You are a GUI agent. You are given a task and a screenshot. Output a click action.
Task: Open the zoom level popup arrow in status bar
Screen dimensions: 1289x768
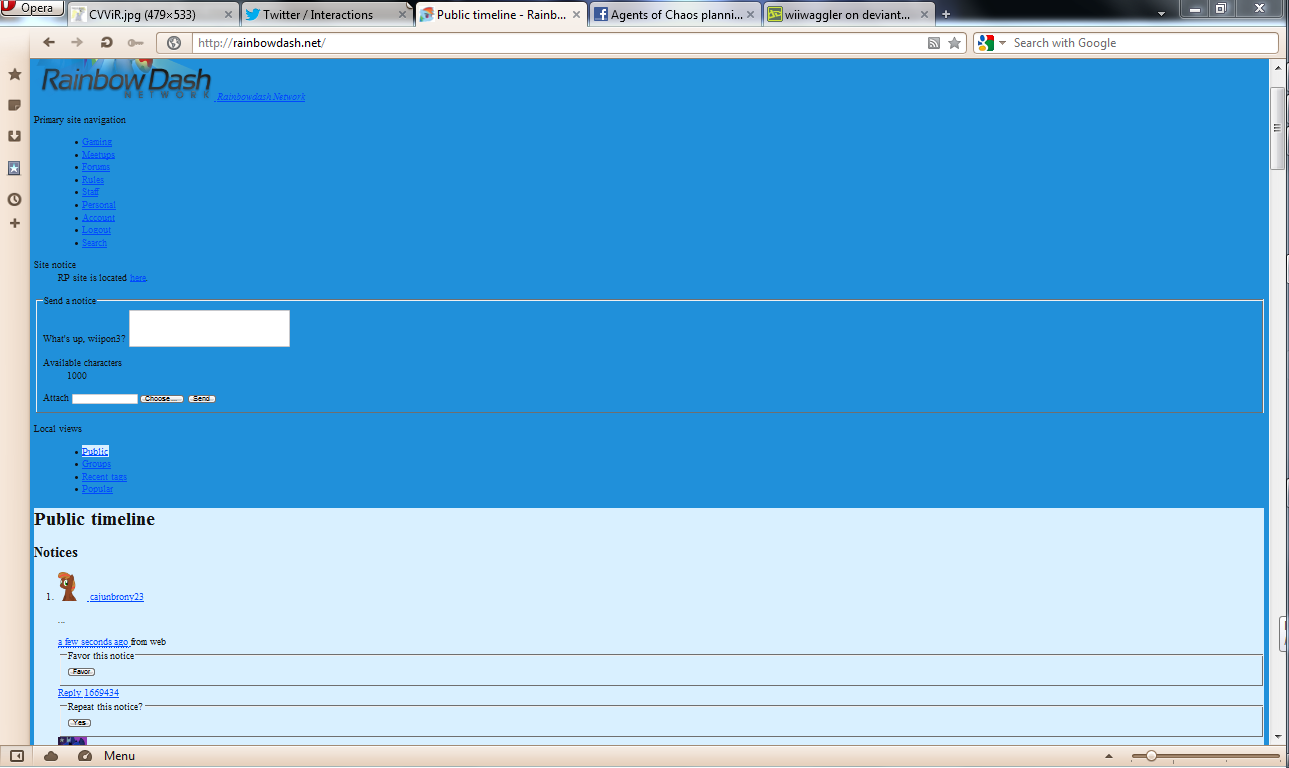pos(1108,756)
